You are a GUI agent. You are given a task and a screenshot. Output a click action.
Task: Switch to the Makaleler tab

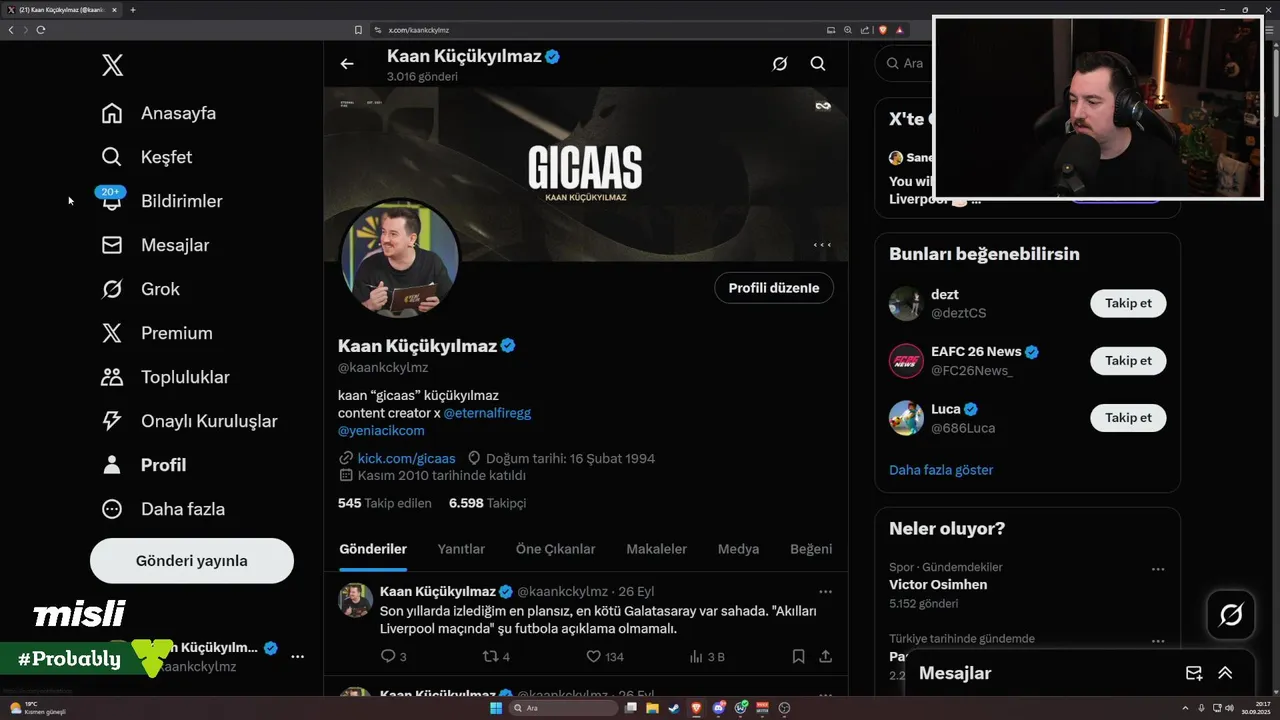tap(656, 549)
